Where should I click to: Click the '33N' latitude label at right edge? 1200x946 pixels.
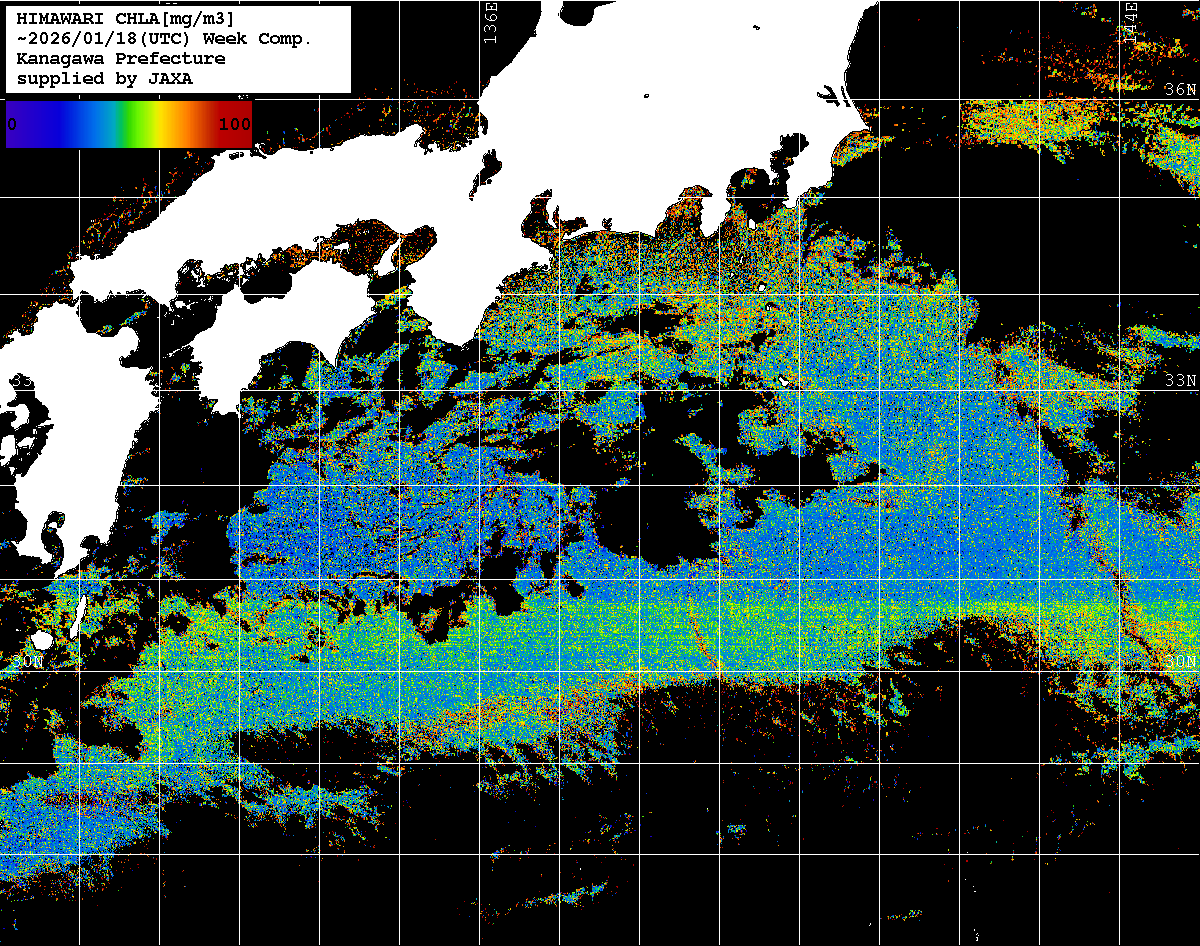tap(1181, 380)
